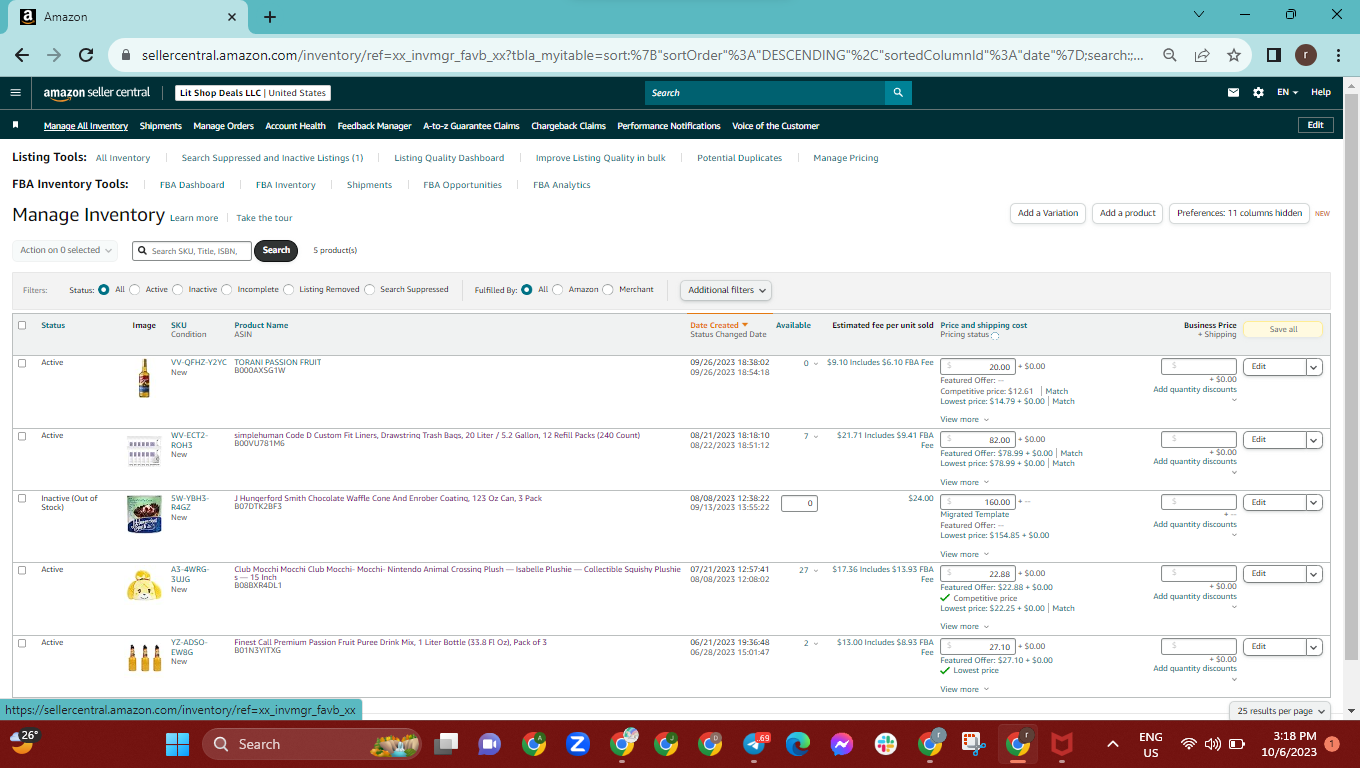Open Account Health in the navigation bar
This screenshot has height=768, width=1360.
click(x=296, y=126)
